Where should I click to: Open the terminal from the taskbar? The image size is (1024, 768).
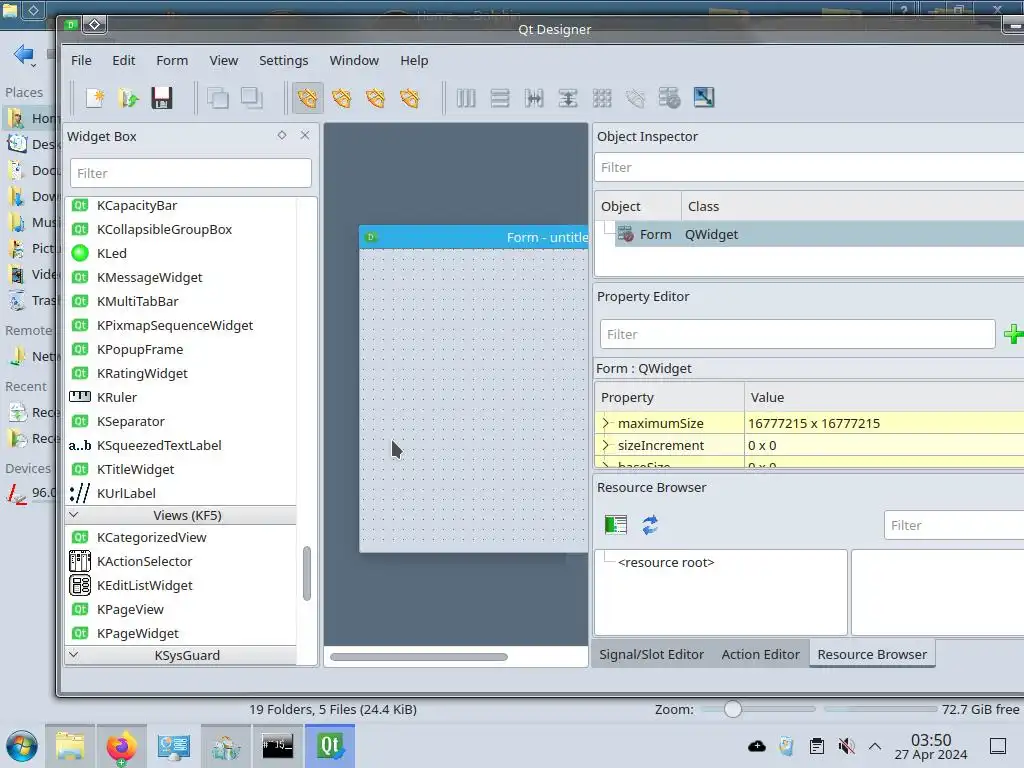[x=278, y=746]
